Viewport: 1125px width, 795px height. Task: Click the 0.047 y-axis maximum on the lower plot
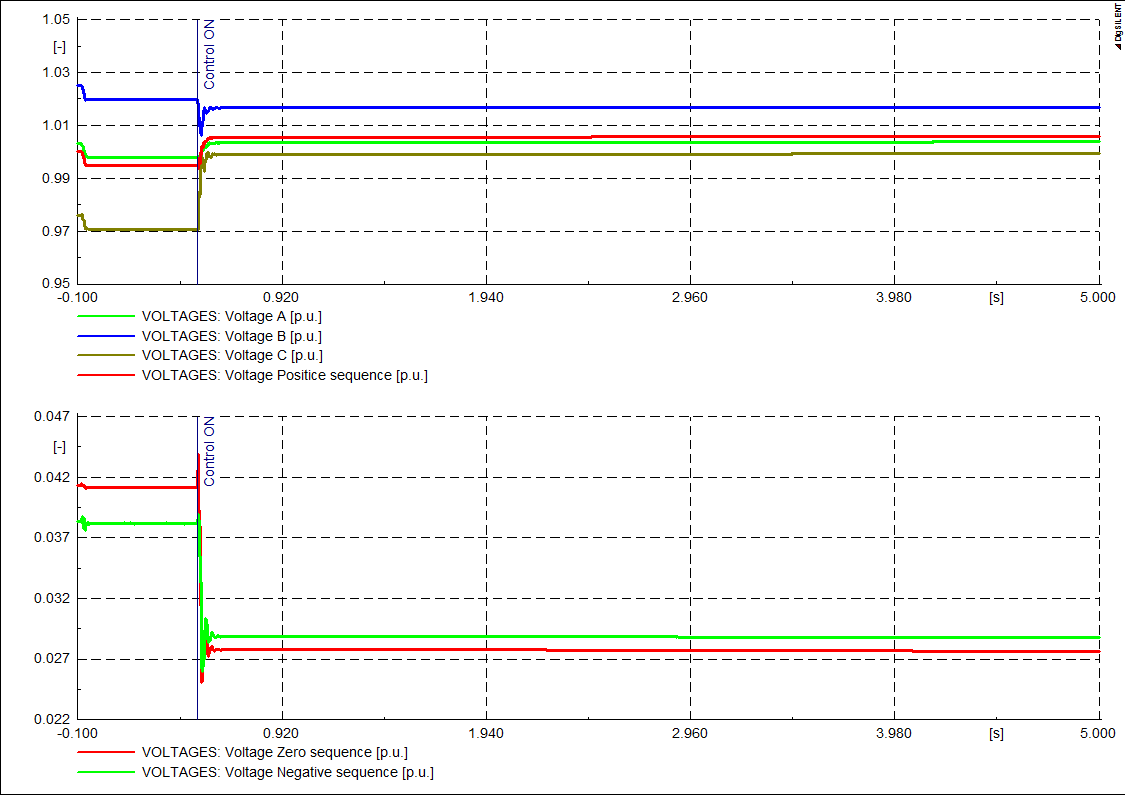(52, 416)
